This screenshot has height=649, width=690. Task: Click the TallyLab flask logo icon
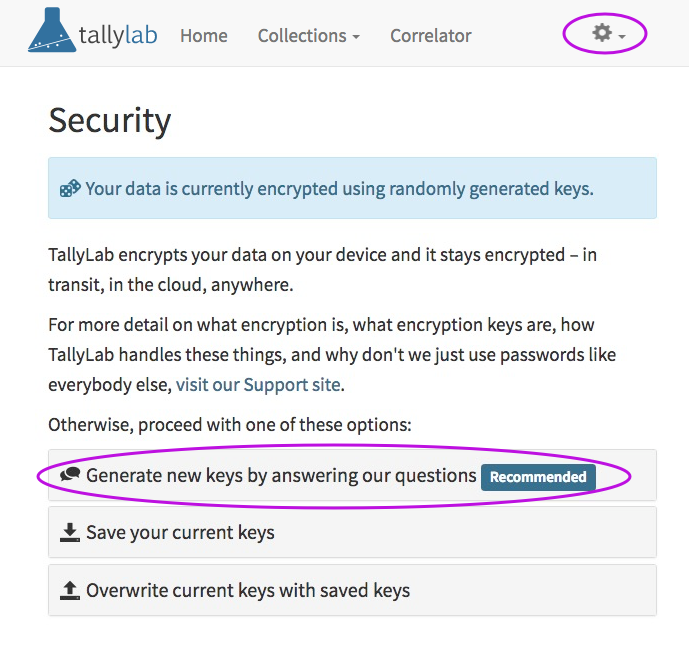tap(52, 30)
